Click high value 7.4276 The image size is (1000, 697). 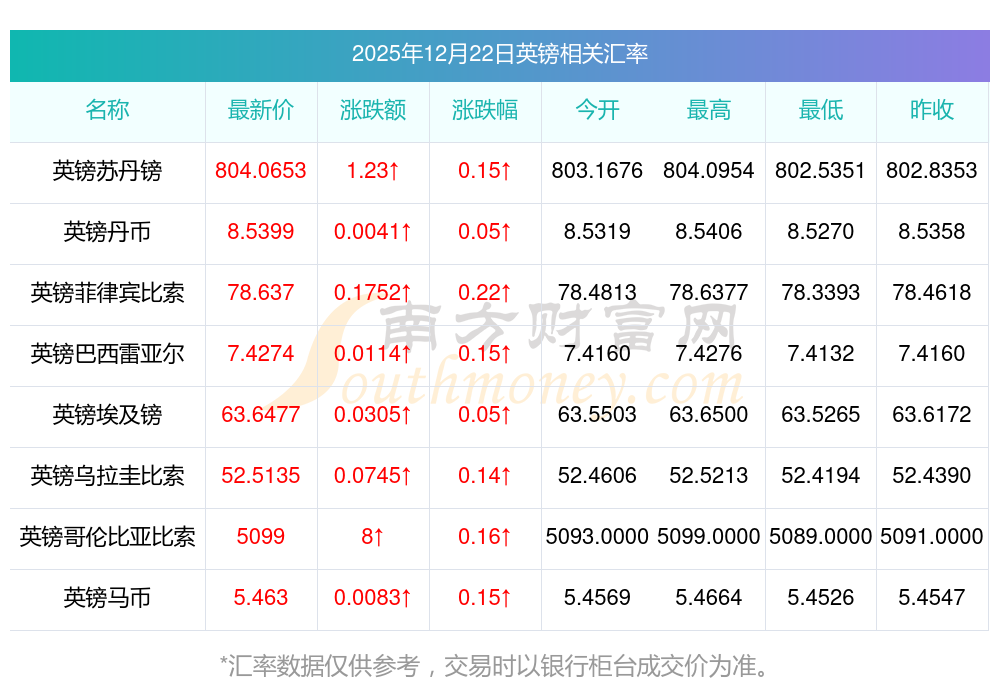click(709, 353)
